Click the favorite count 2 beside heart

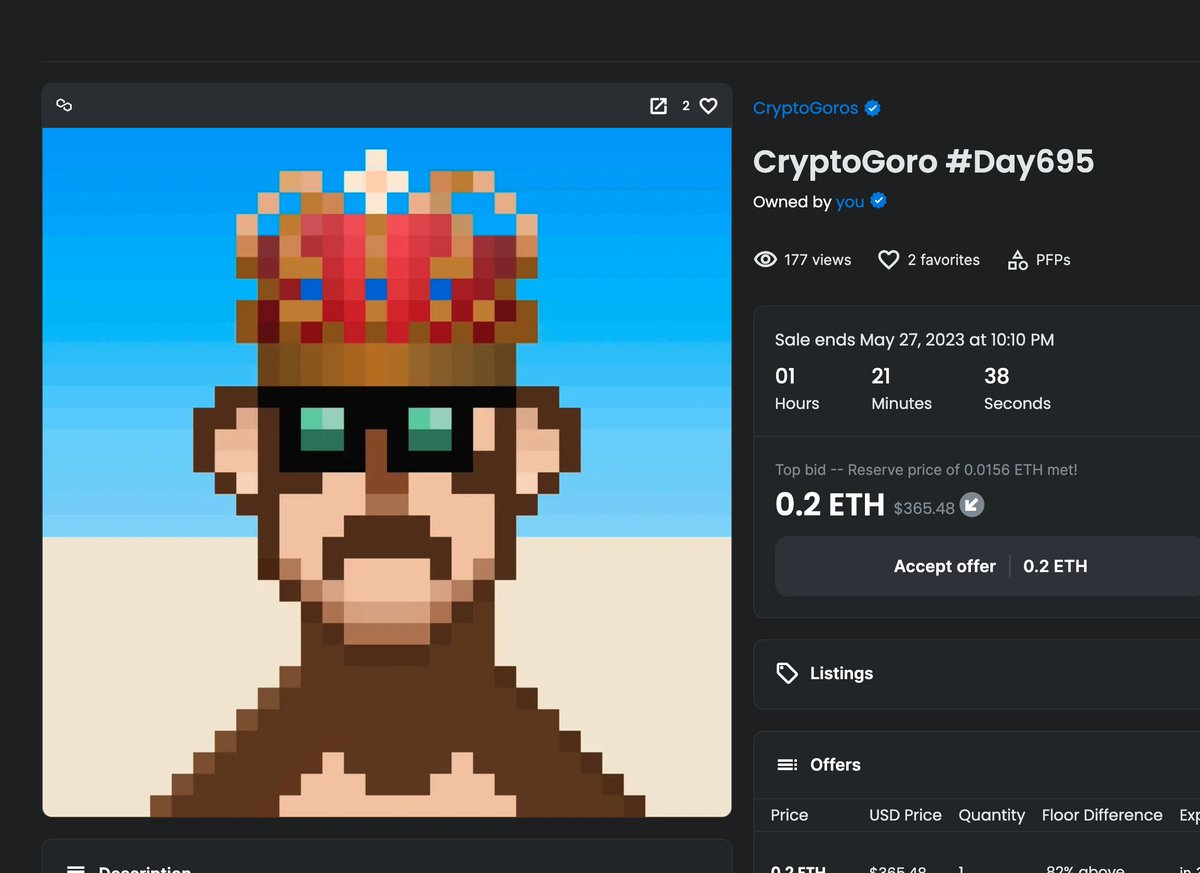click(686, 106)
